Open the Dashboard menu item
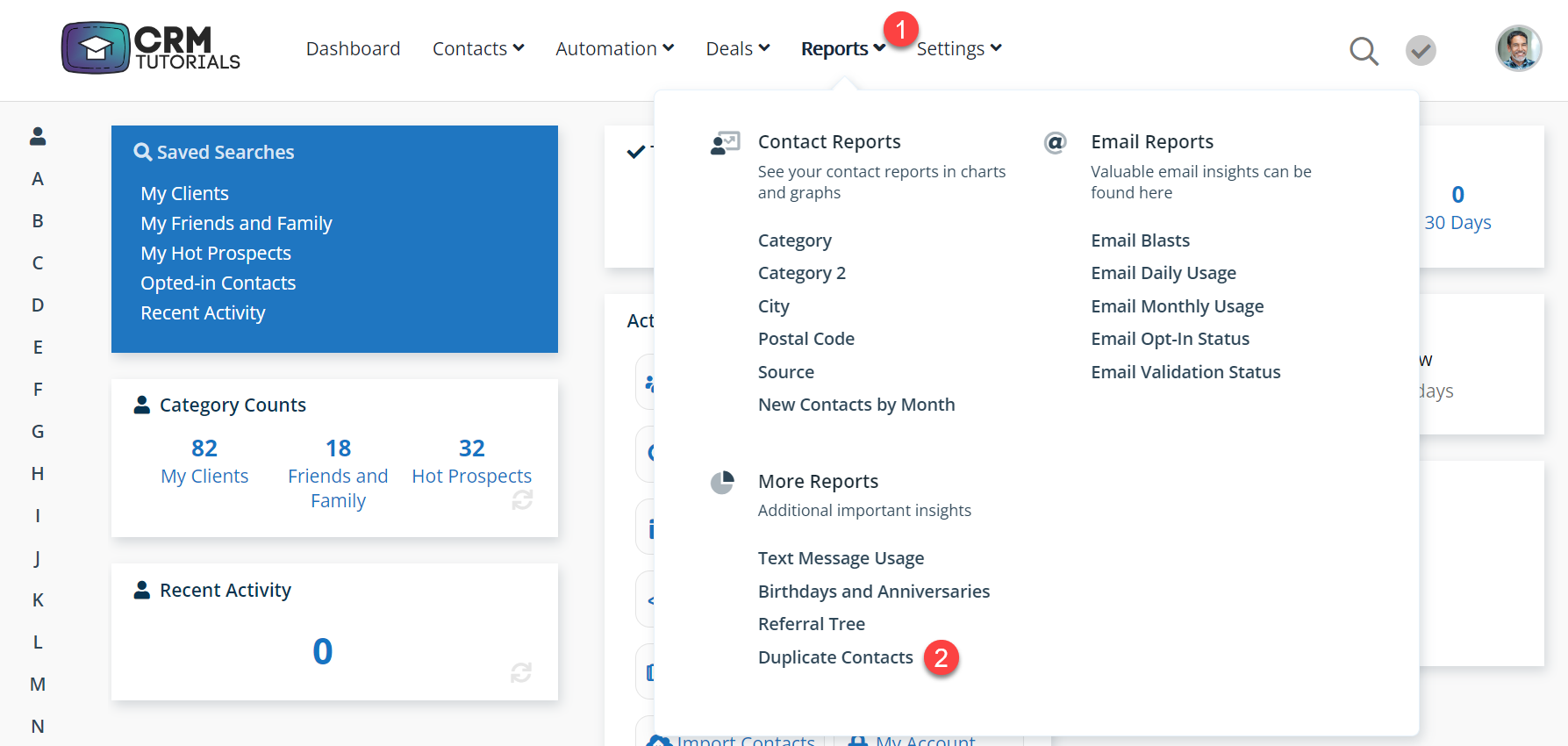This screenshot has height=746, width=1568. tap(353, 48)
